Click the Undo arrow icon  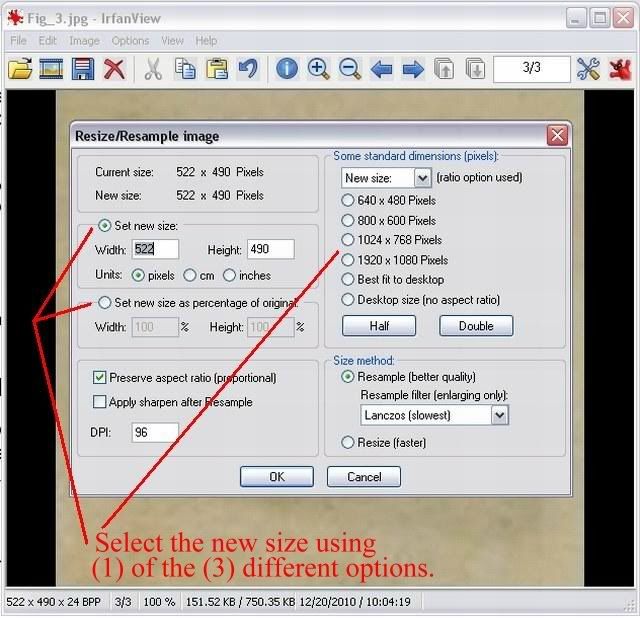tap(248, 69)
